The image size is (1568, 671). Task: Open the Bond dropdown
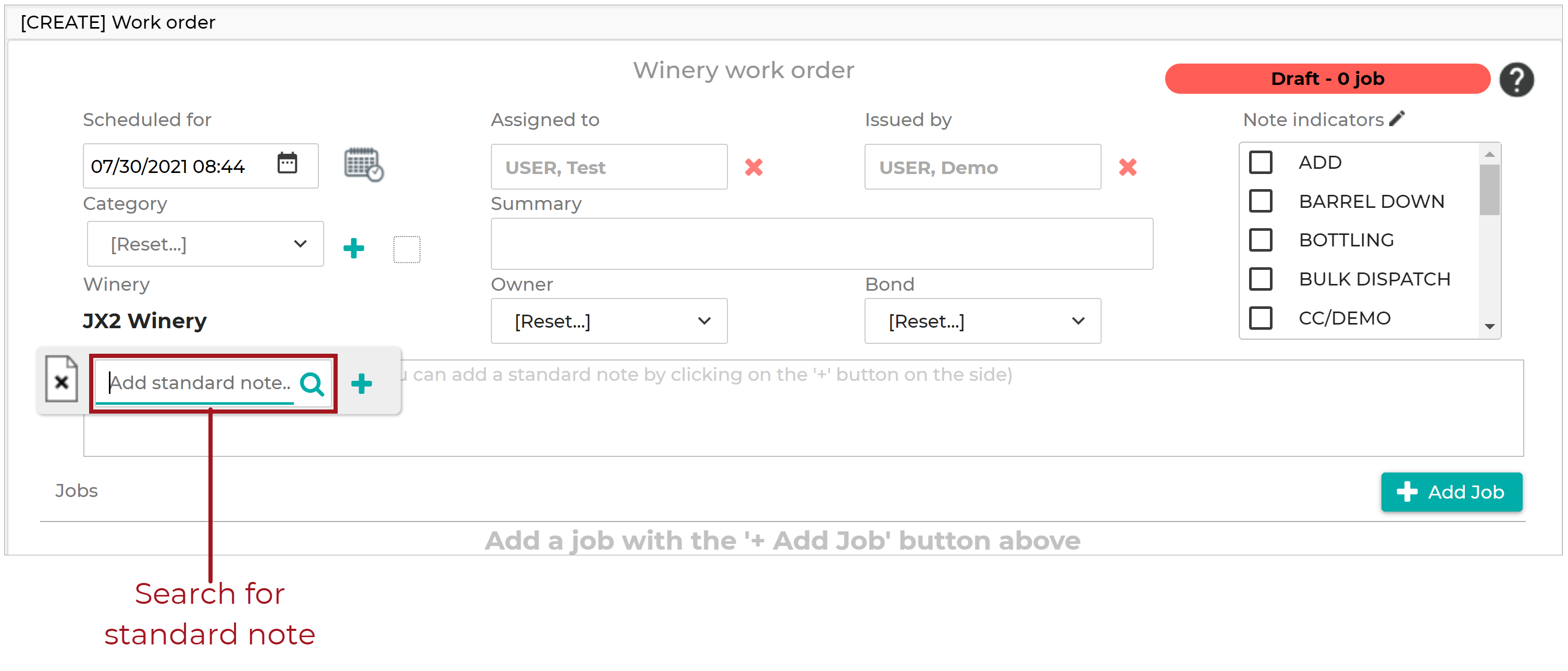pos(982,320)
